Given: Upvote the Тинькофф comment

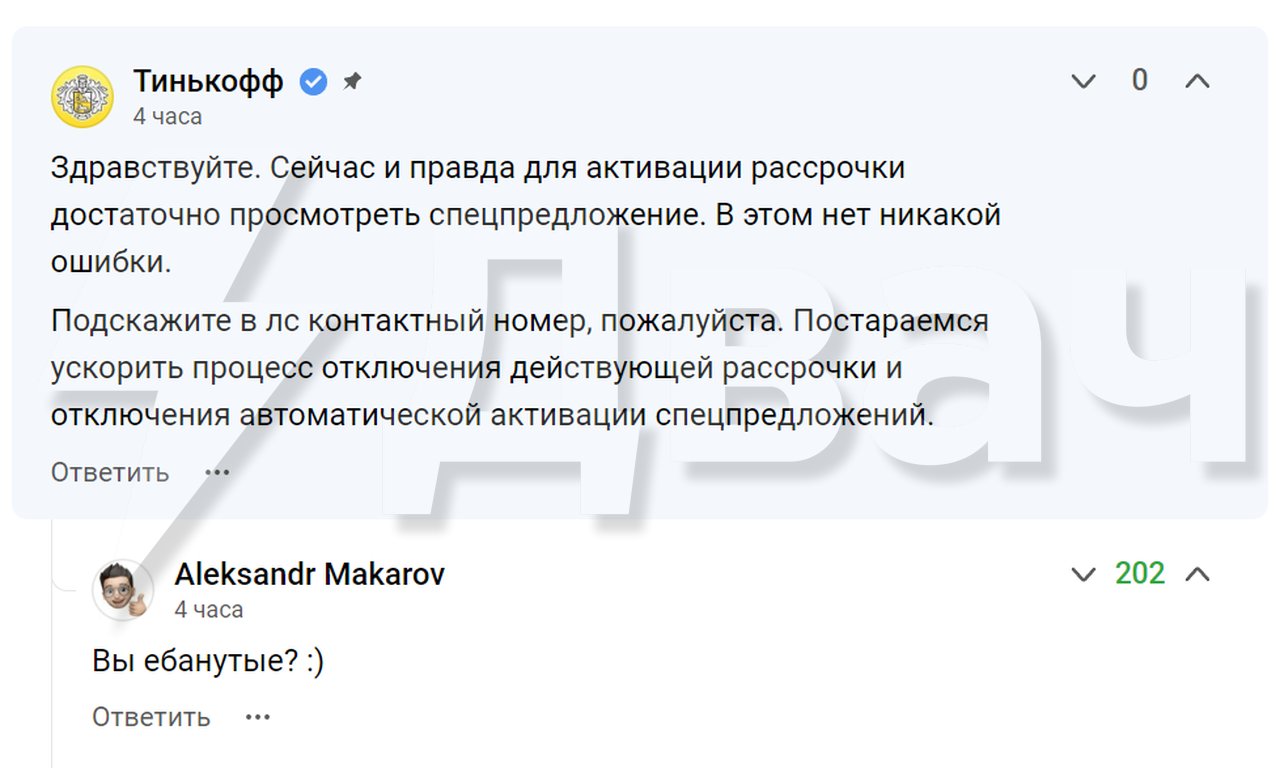Looking at the screenshot, I should (x=1197, y=82).
